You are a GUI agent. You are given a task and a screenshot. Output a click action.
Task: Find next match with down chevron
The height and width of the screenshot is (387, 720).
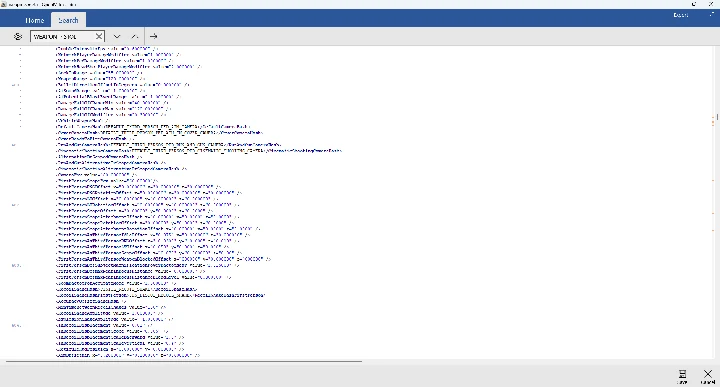[x=117, y=36]
